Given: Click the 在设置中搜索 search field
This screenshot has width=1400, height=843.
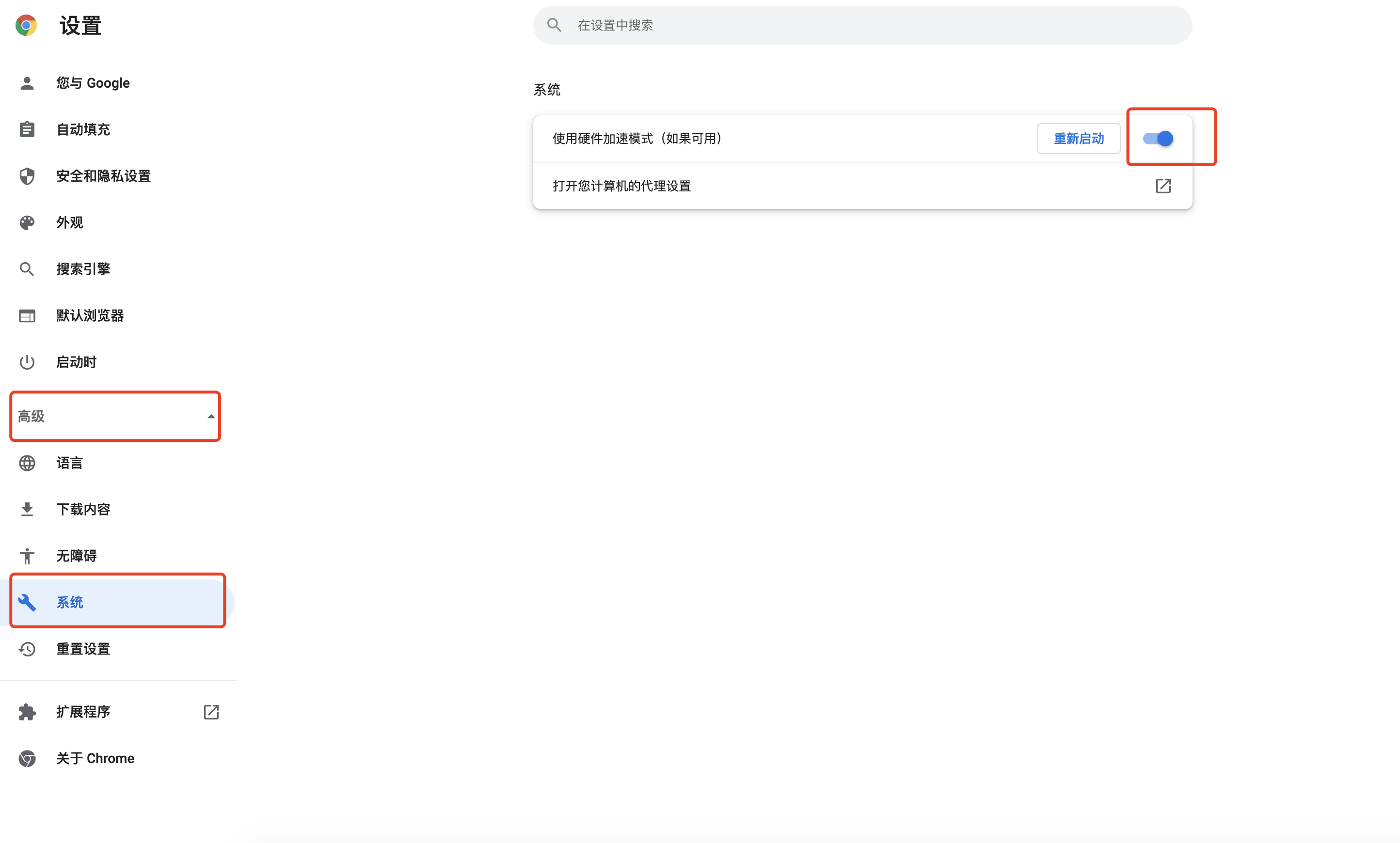Looking at the screenshot, I should click(861, 26).
